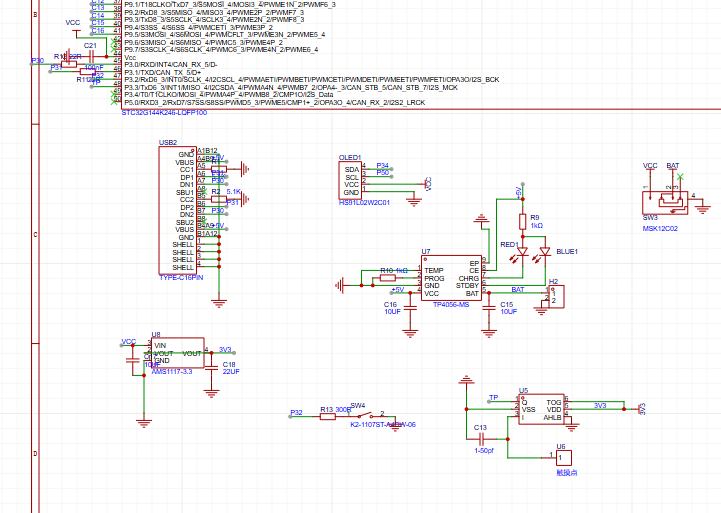Select the RED1 LED symbol
The width and height of the screenshot is (721, 513).
point(521,254)
